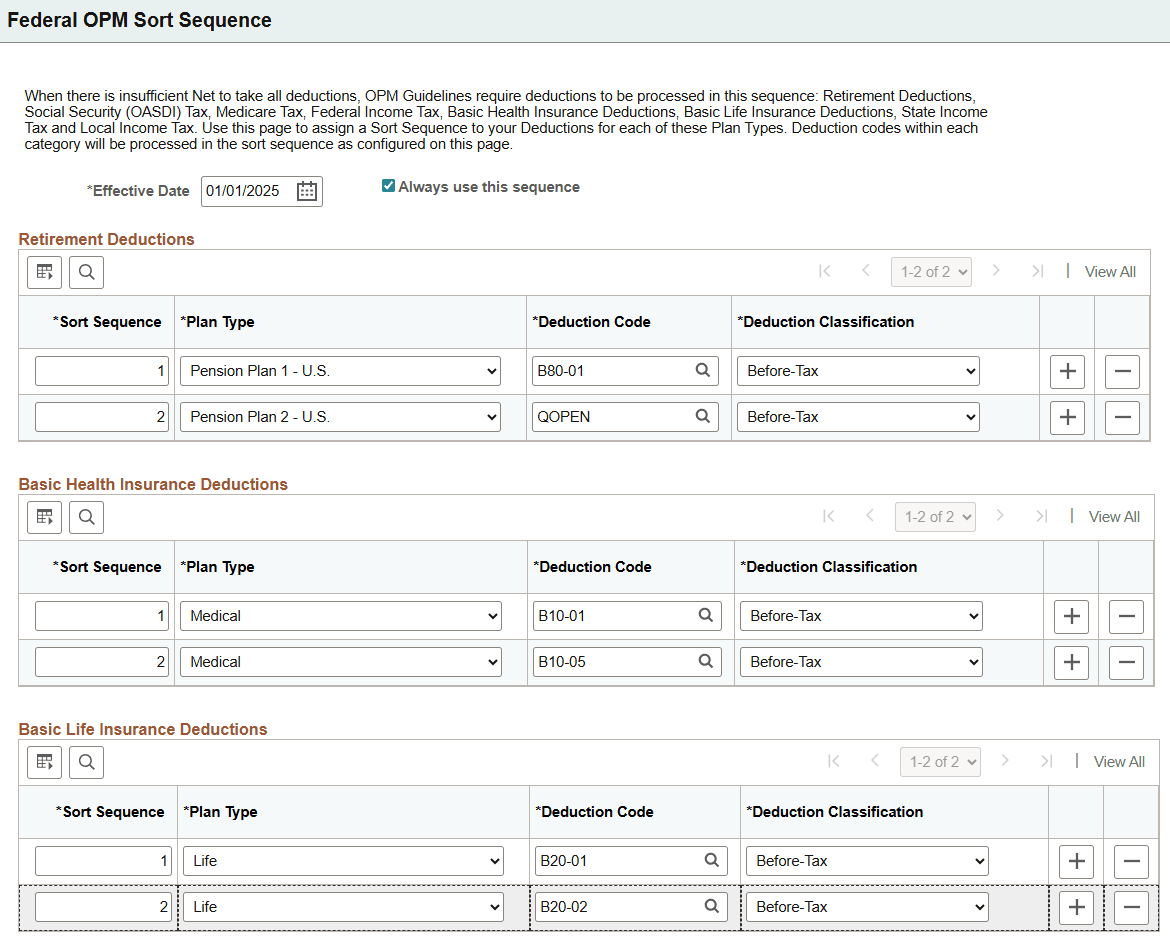
Task: Click the next page arrow in Basic Health Insurance Deductions
Action: click(x=1000, y=516)
